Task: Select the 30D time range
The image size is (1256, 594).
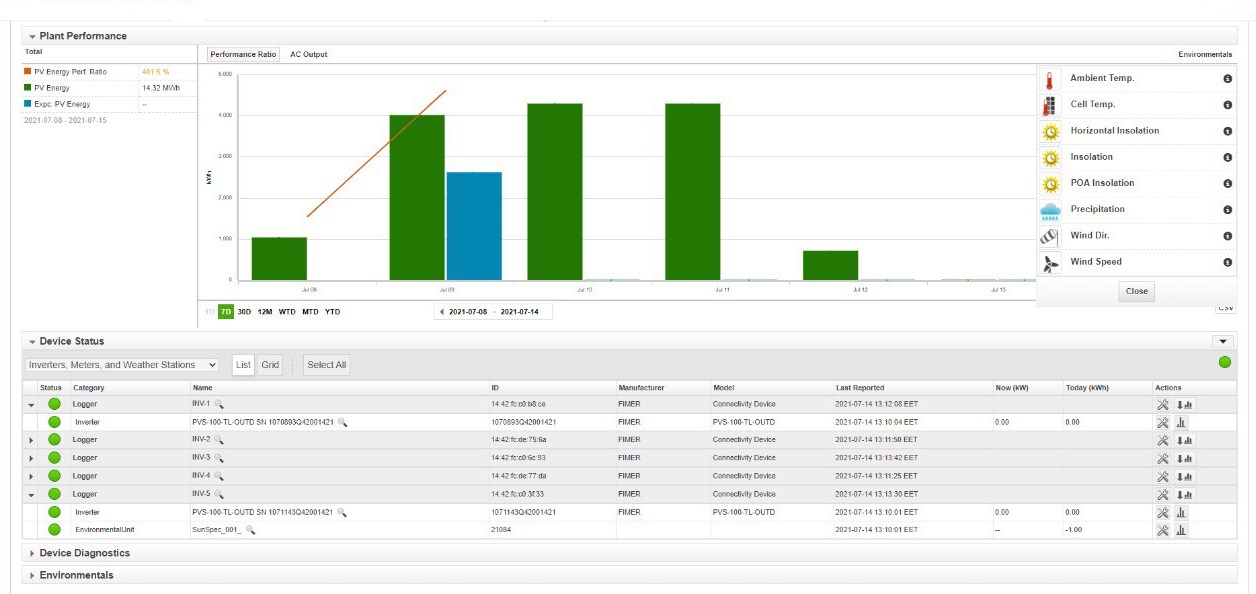Action: pos(244,312)
